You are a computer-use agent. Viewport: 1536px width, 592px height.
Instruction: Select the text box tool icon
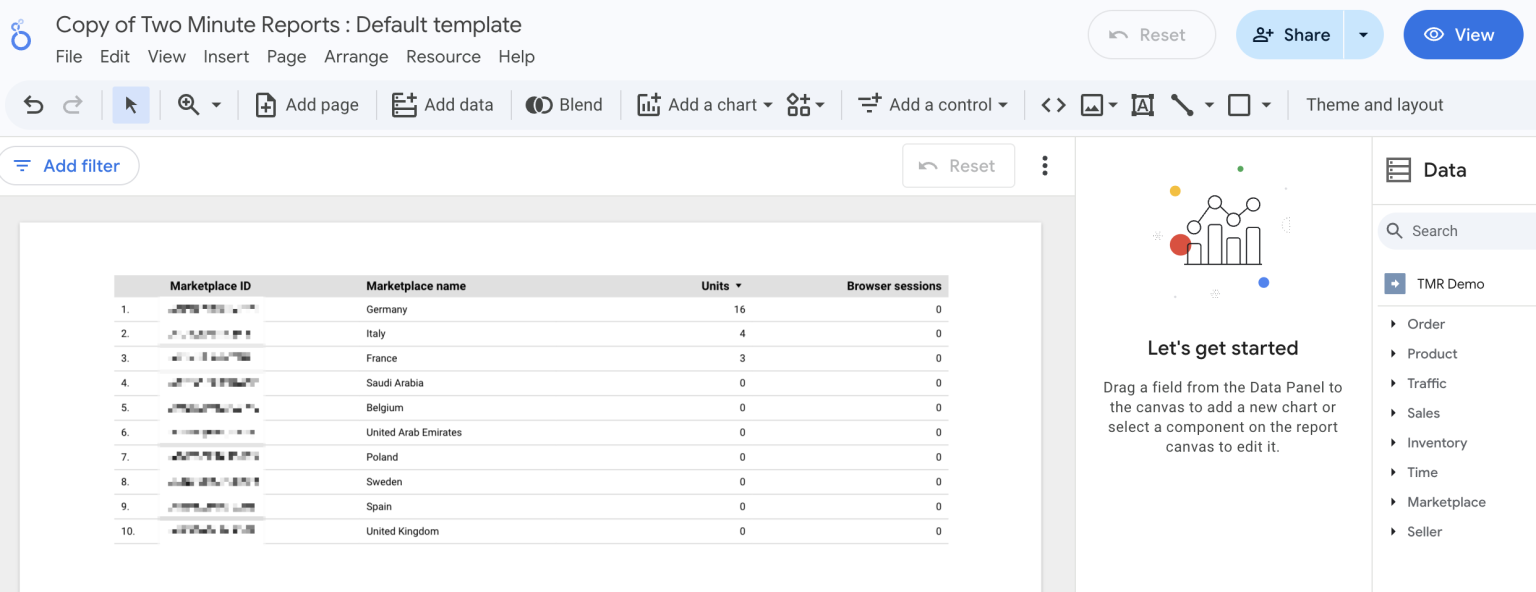(x=1143, y=105)
